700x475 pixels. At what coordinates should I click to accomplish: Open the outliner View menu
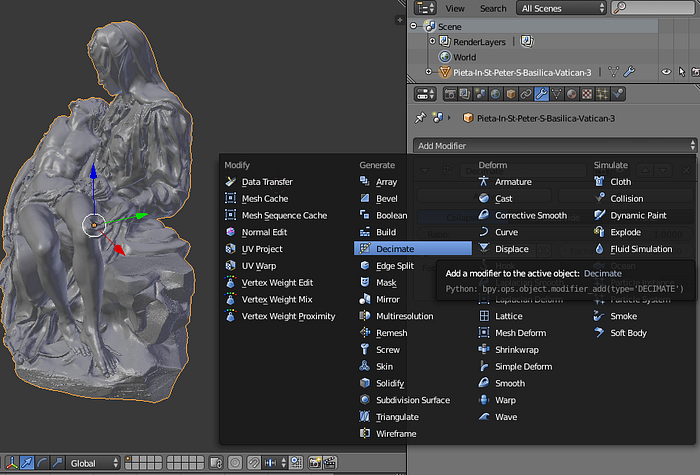tap(454, 8)
